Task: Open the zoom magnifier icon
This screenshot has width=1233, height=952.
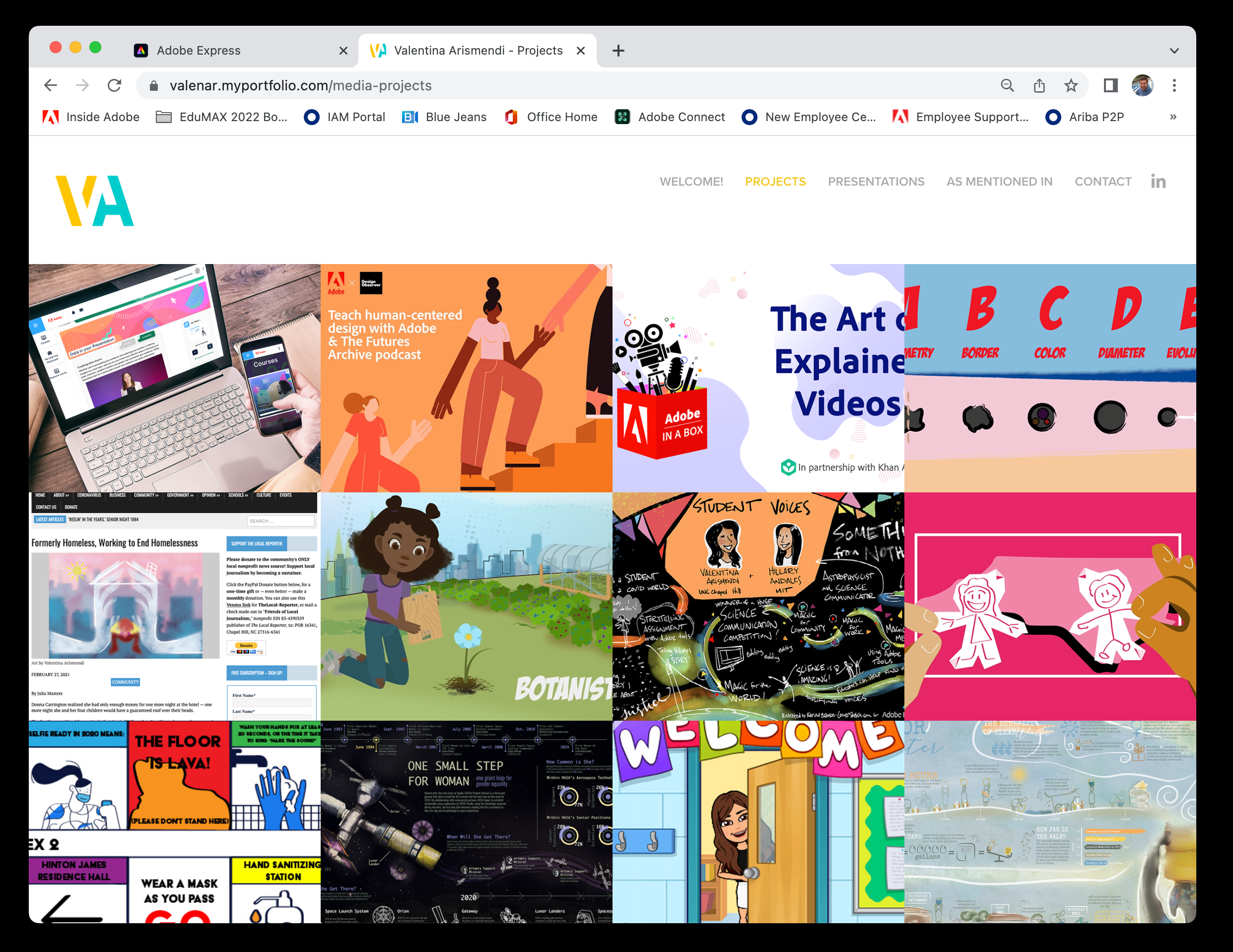Action: point(1007,85)
